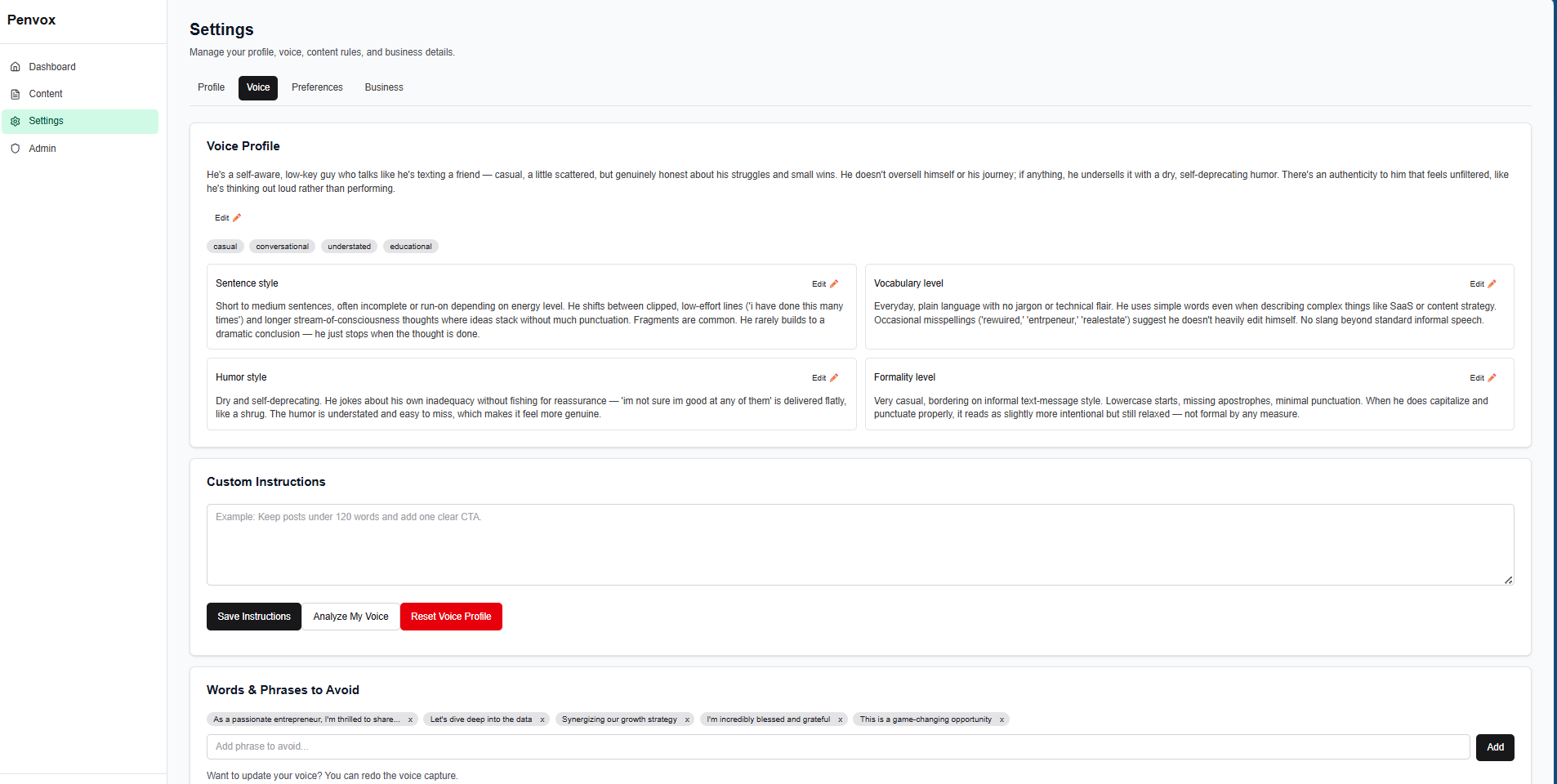Screen dimensions: 1557x784
Task: Remove the 'As a passionate entrepreneur' phrase
Action: click(410, 720)
